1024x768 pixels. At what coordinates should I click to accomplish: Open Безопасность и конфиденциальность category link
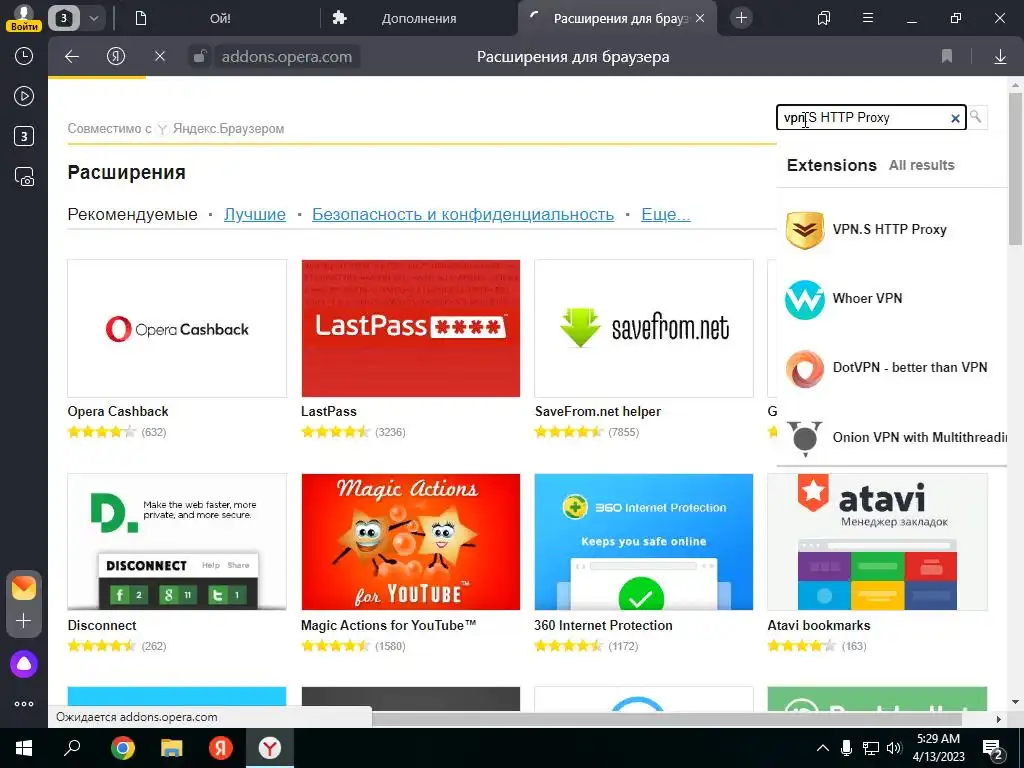[x=462, y=214]
